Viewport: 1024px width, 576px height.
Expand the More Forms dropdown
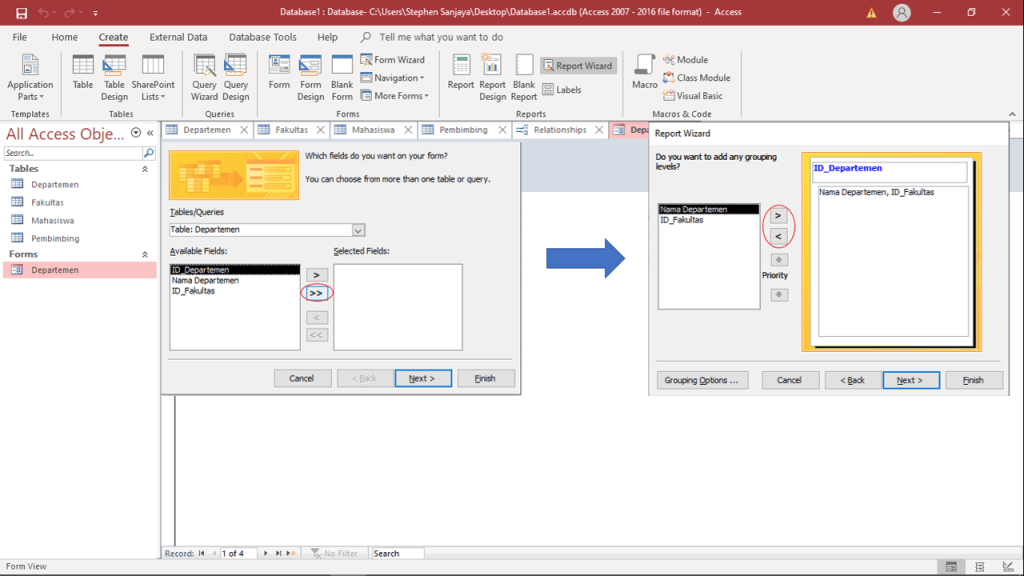(400, 96)
